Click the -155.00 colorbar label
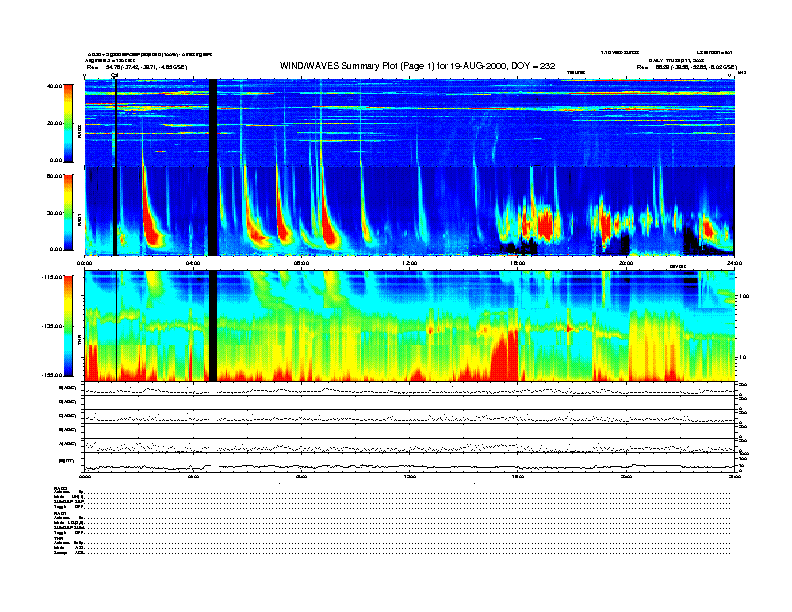This screenshot has width=792, height=612. tap(53, 375)
